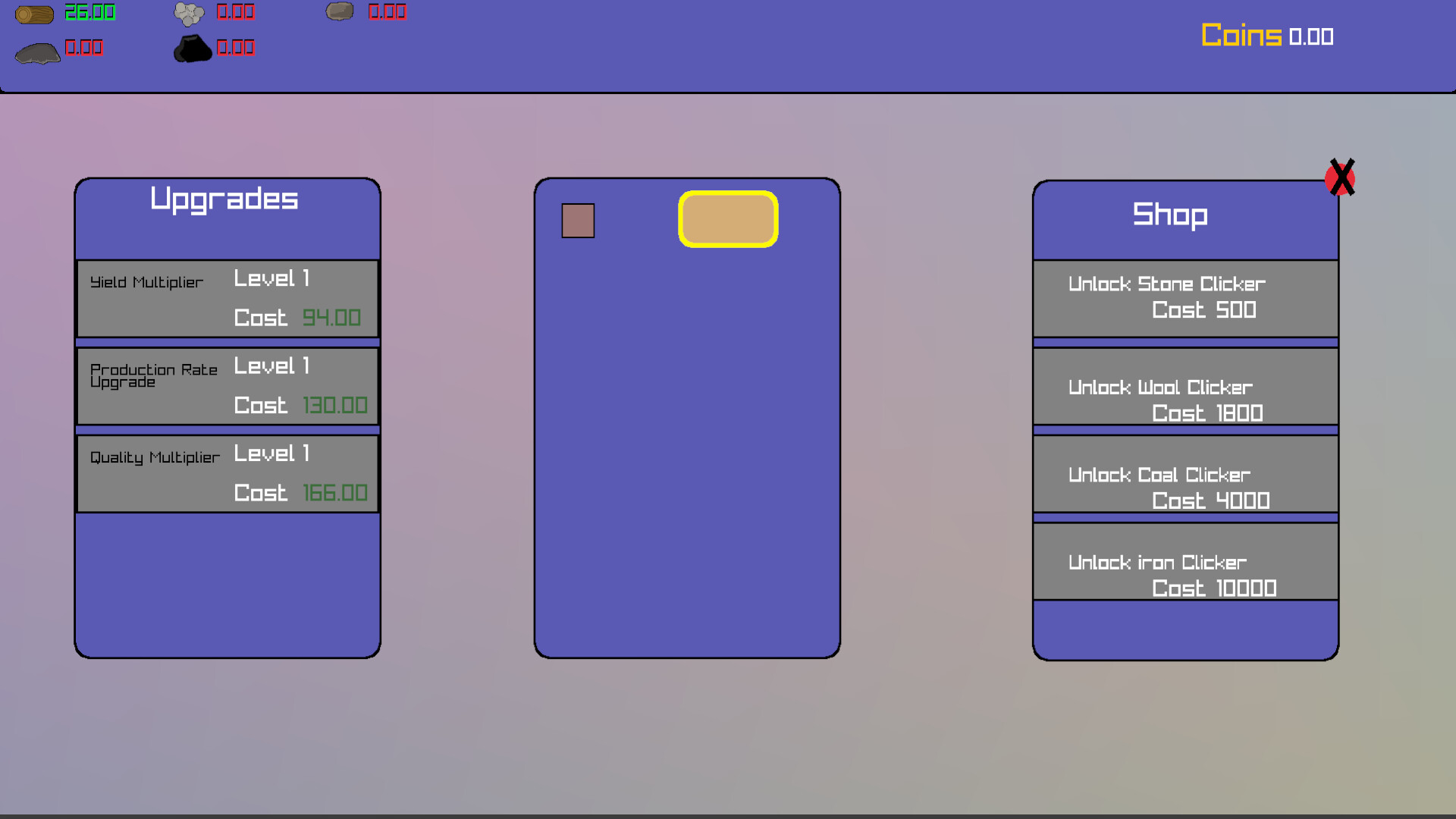Unlock Stone Clicker for 500 coins
The width and height of the screenshot is (1456, 819).
pos(1185,298)
